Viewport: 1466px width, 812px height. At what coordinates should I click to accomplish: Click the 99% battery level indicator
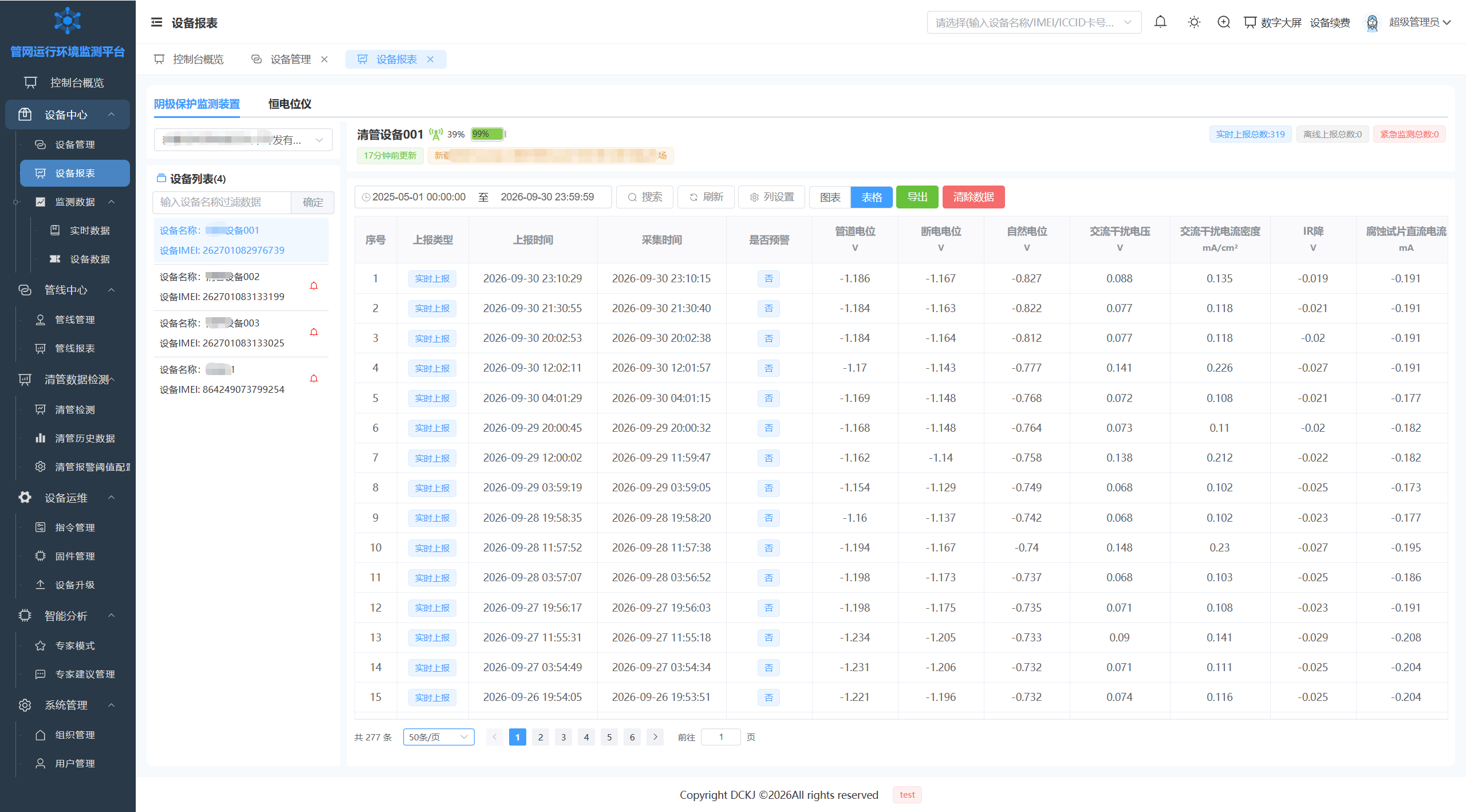coord(488,134)
